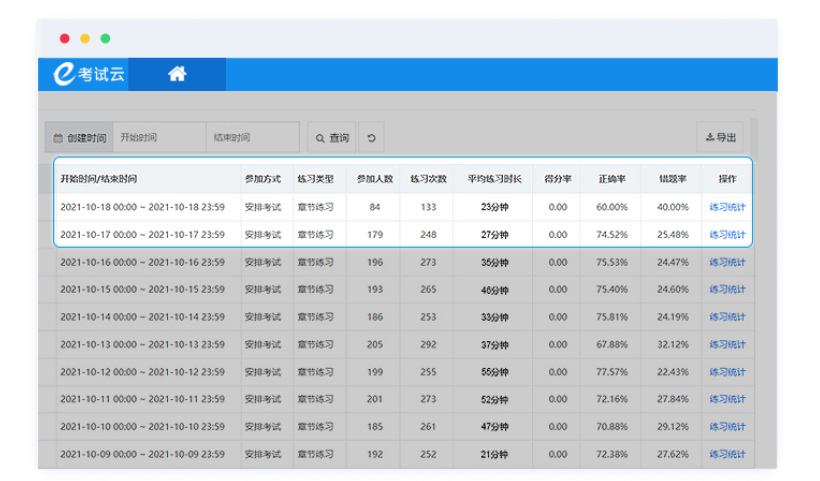Click the 考试云 logo
This screenshot has height=481, width=820.
pos(90,74)
